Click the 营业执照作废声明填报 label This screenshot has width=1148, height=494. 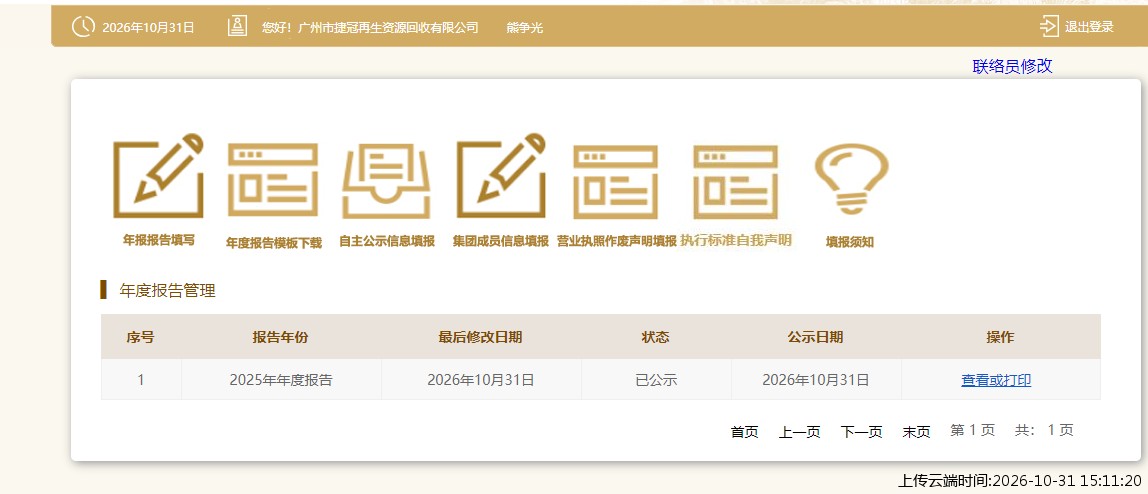[616, 242]
